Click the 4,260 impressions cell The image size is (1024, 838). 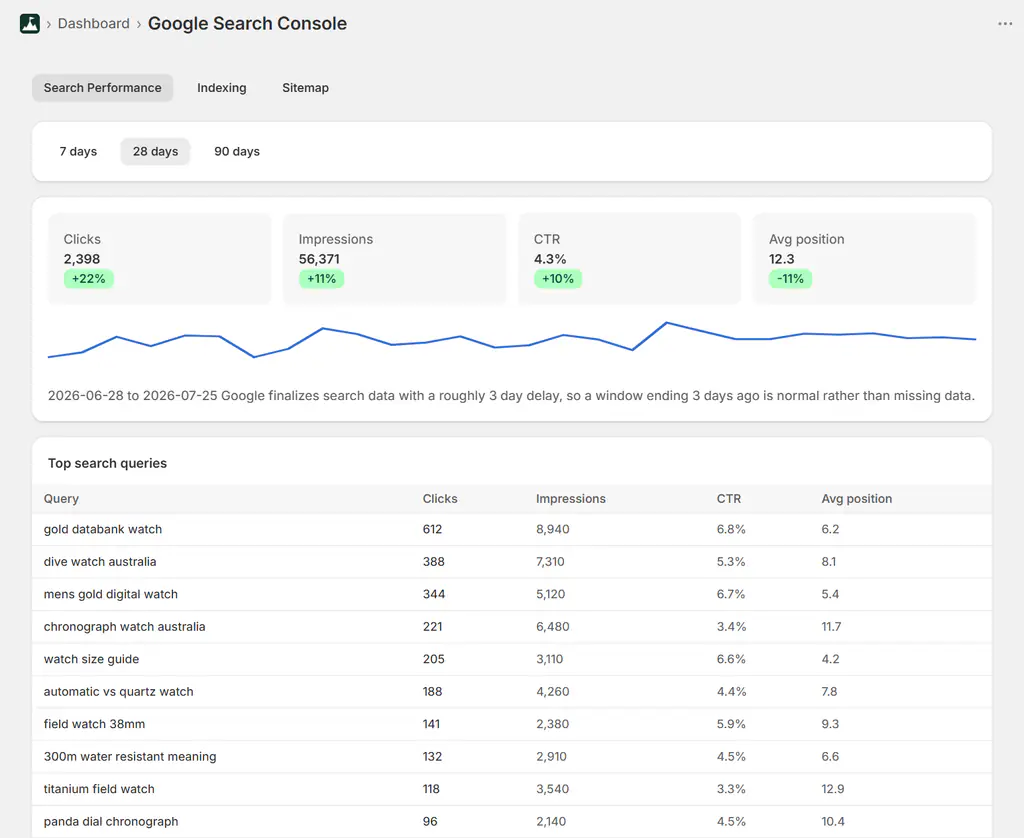[x=552, y=692]
